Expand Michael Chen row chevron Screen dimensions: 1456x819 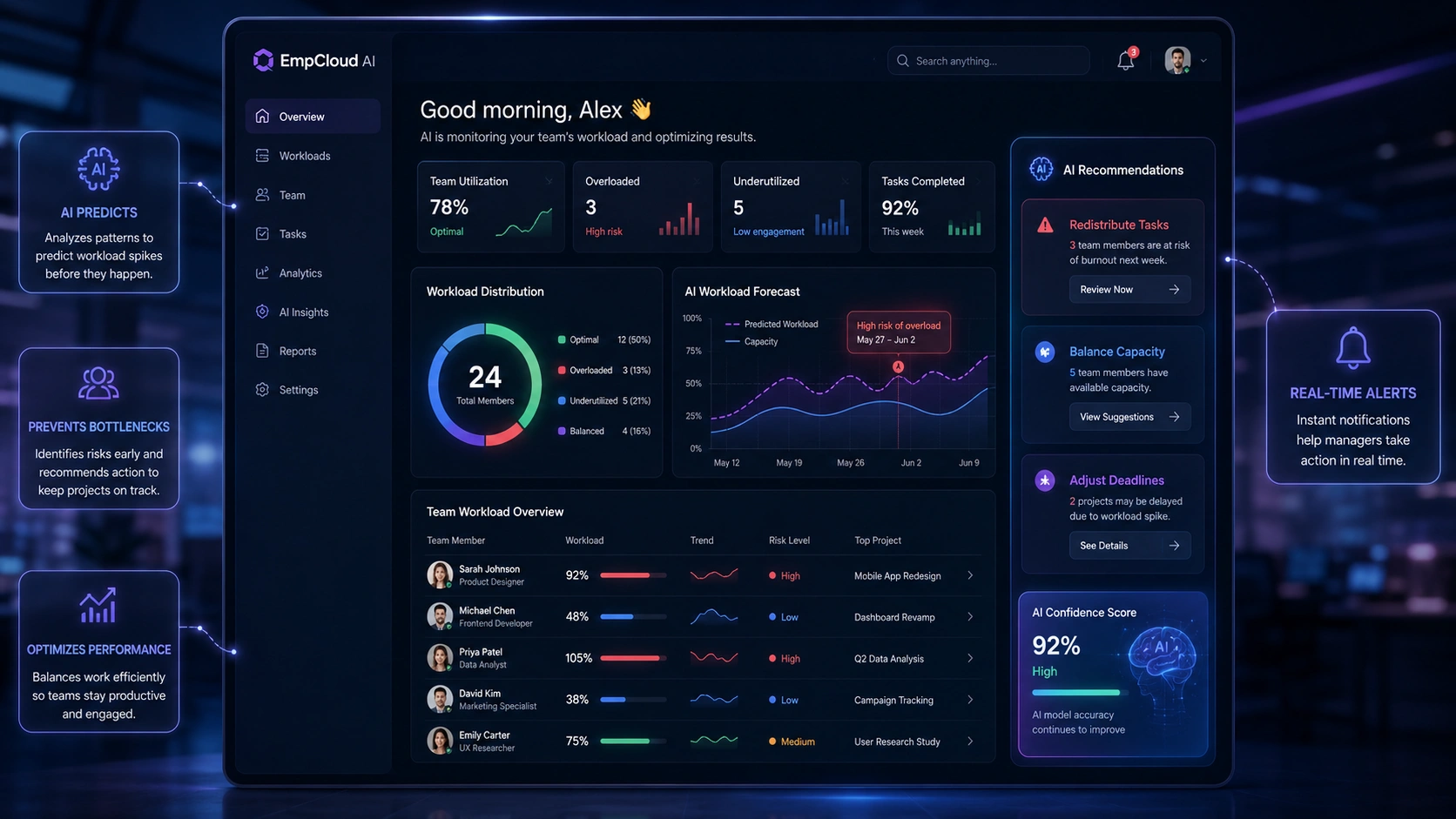[970, 616]
